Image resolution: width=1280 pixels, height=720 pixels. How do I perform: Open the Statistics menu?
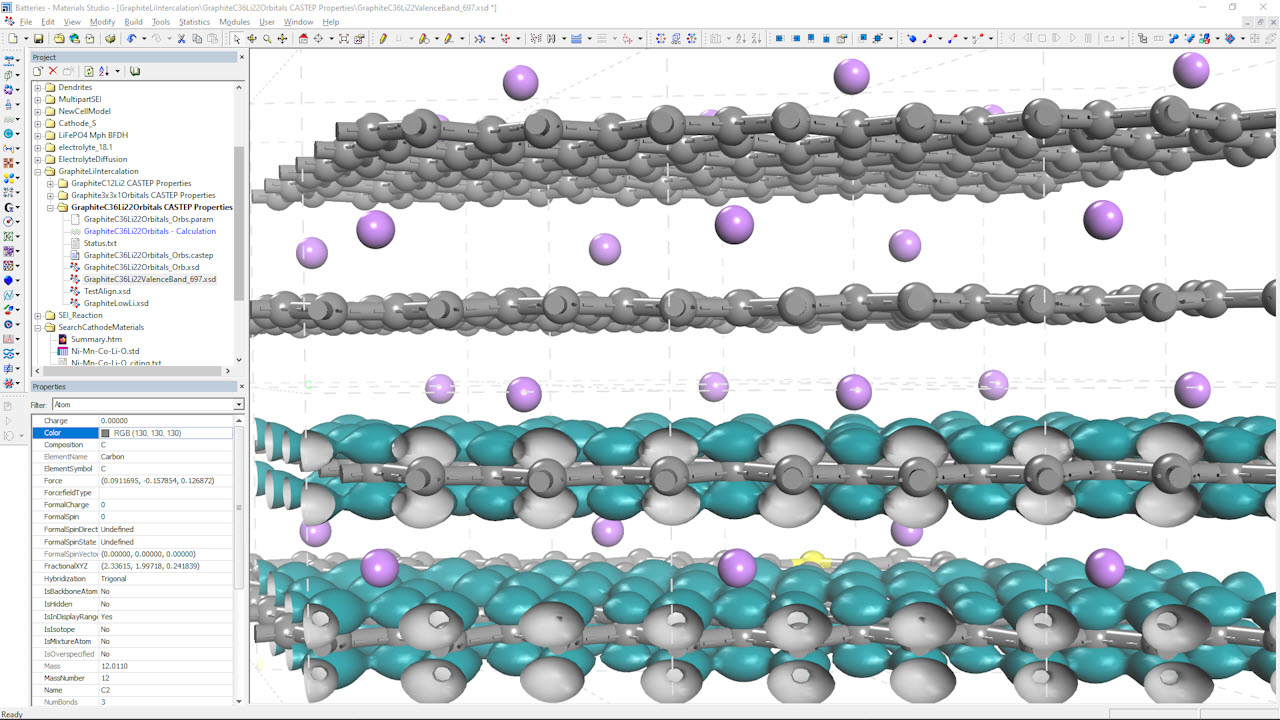pyautogui.click(x=194, y=22)
